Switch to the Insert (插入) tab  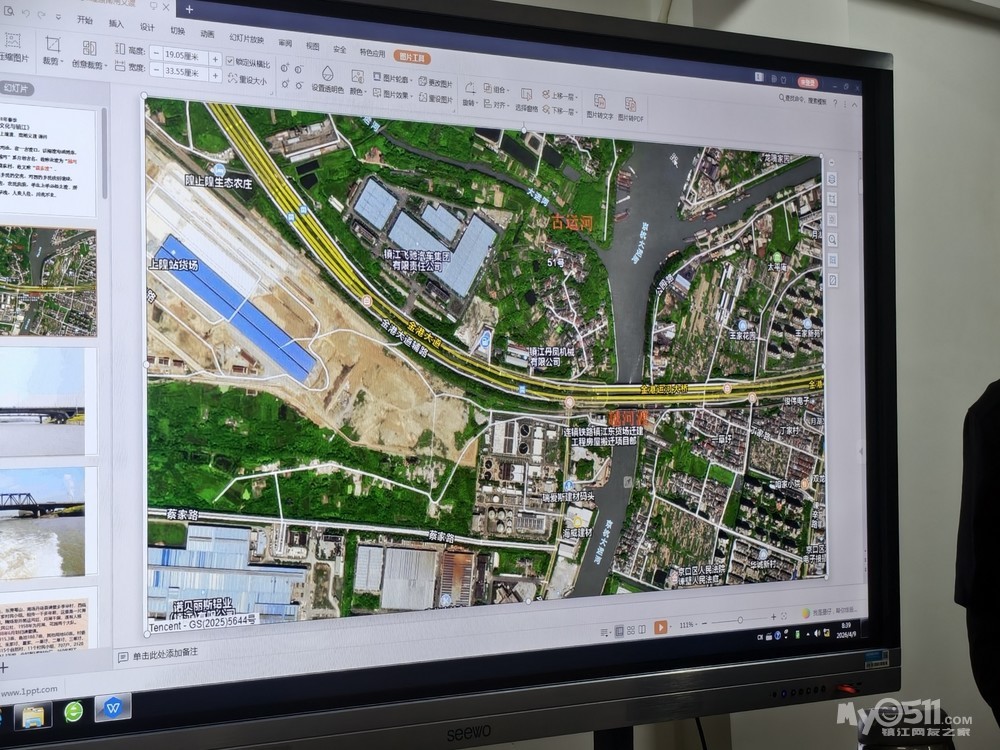coord(116,23)
